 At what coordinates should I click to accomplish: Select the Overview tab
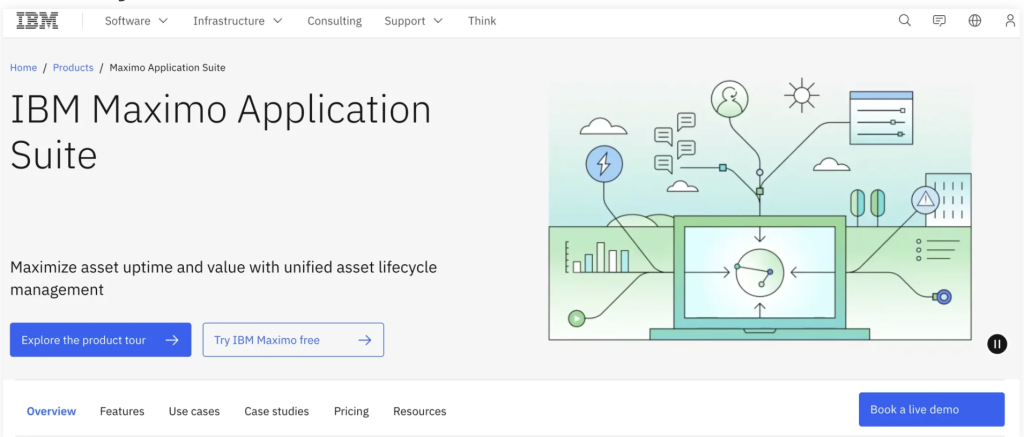pyautogui.click(x=52, y=412)
